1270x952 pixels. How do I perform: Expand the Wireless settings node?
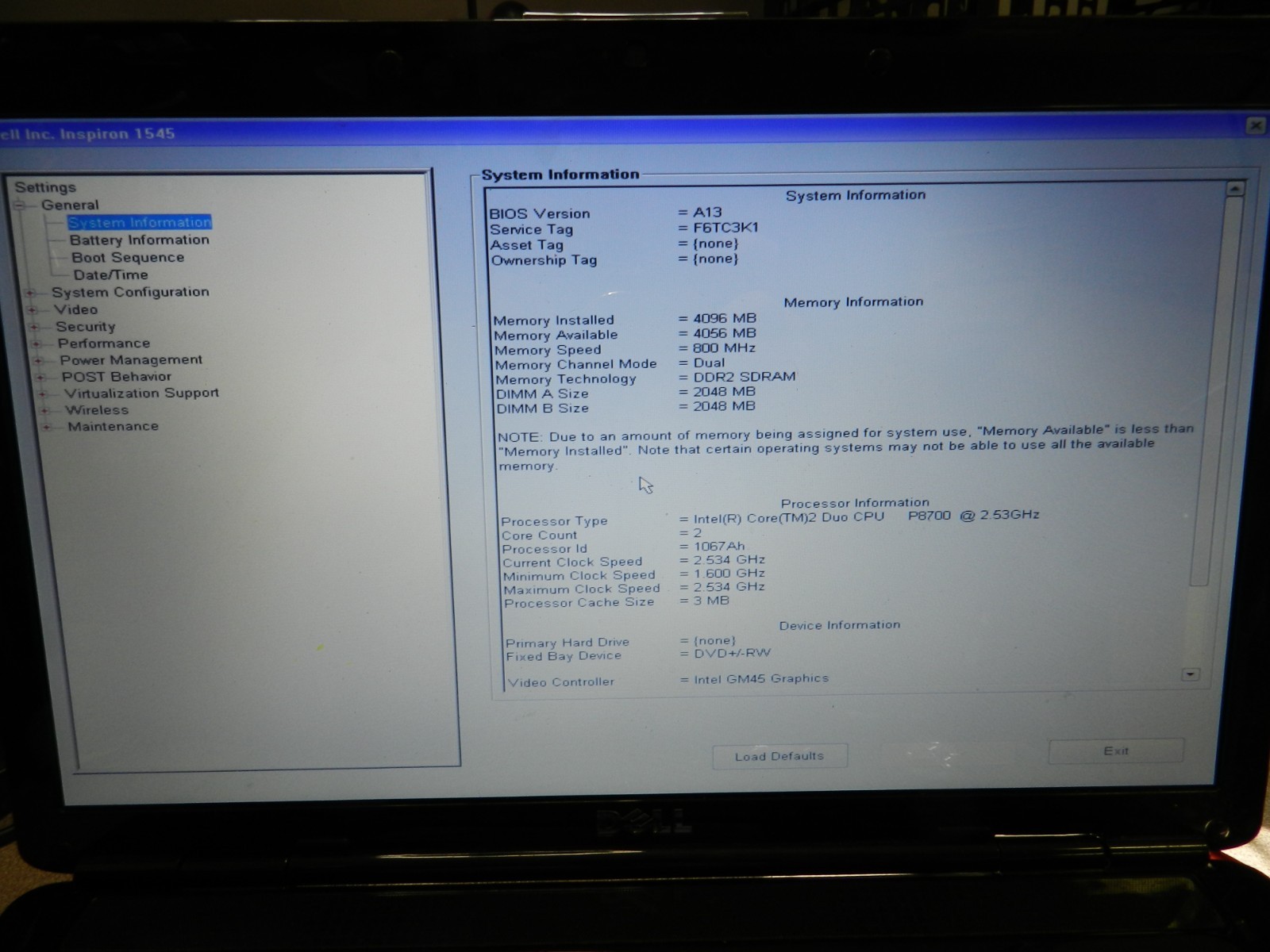[x=44, y=410]
